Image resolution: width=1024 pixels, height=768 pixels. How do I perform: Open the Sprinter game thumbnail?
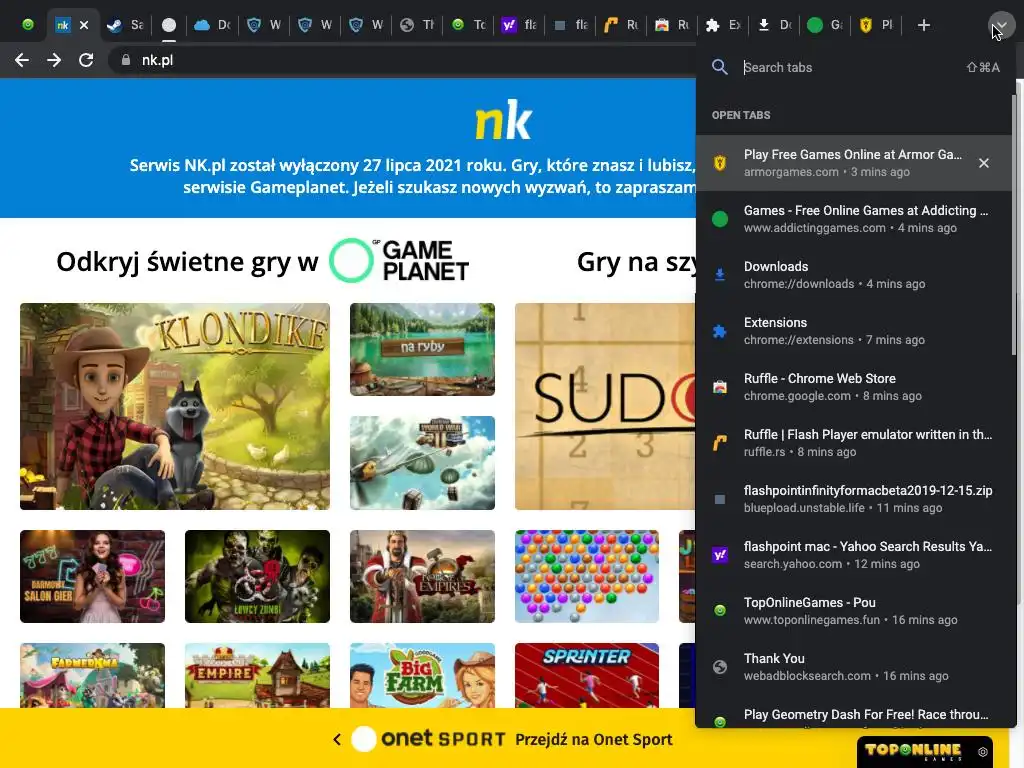click(x=587, y=675)
